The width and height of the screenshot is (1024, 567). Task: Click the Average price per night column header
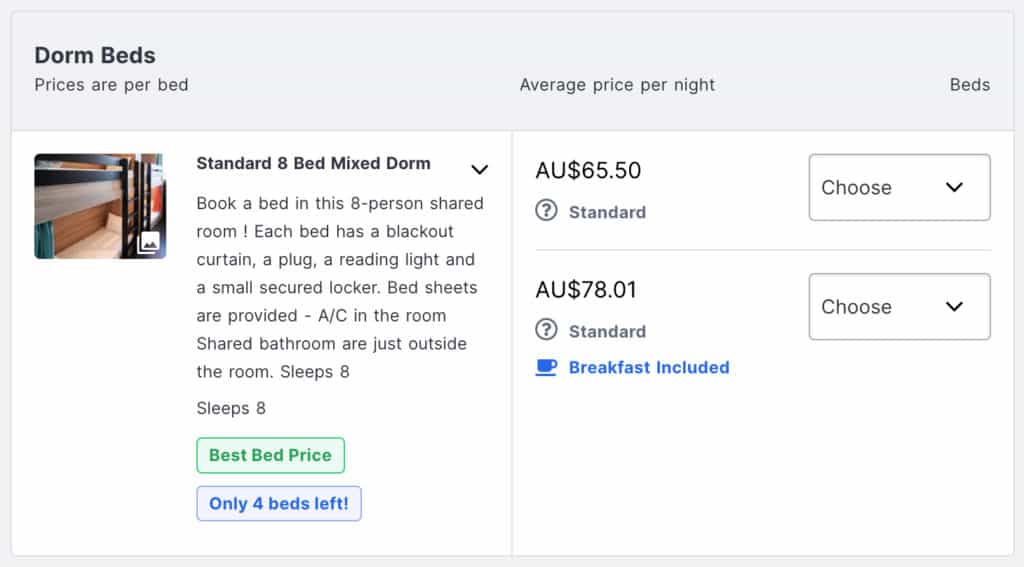[617, 85]
